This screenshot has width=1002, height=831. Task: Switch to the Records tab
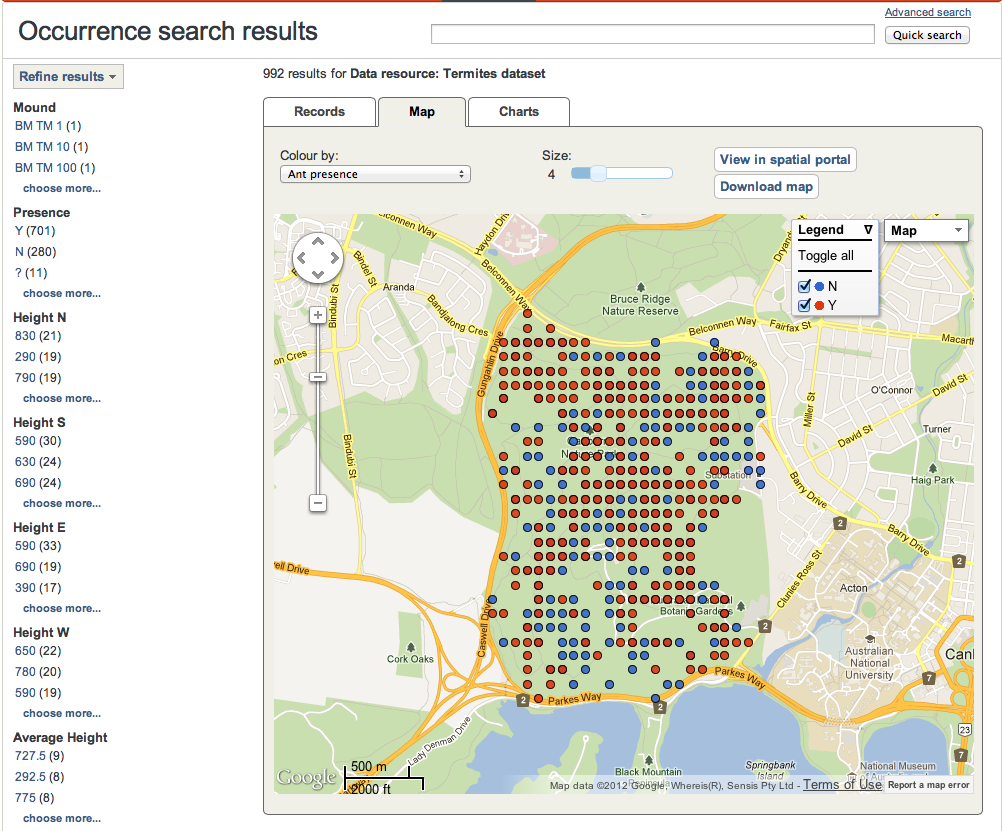point(320,112)
